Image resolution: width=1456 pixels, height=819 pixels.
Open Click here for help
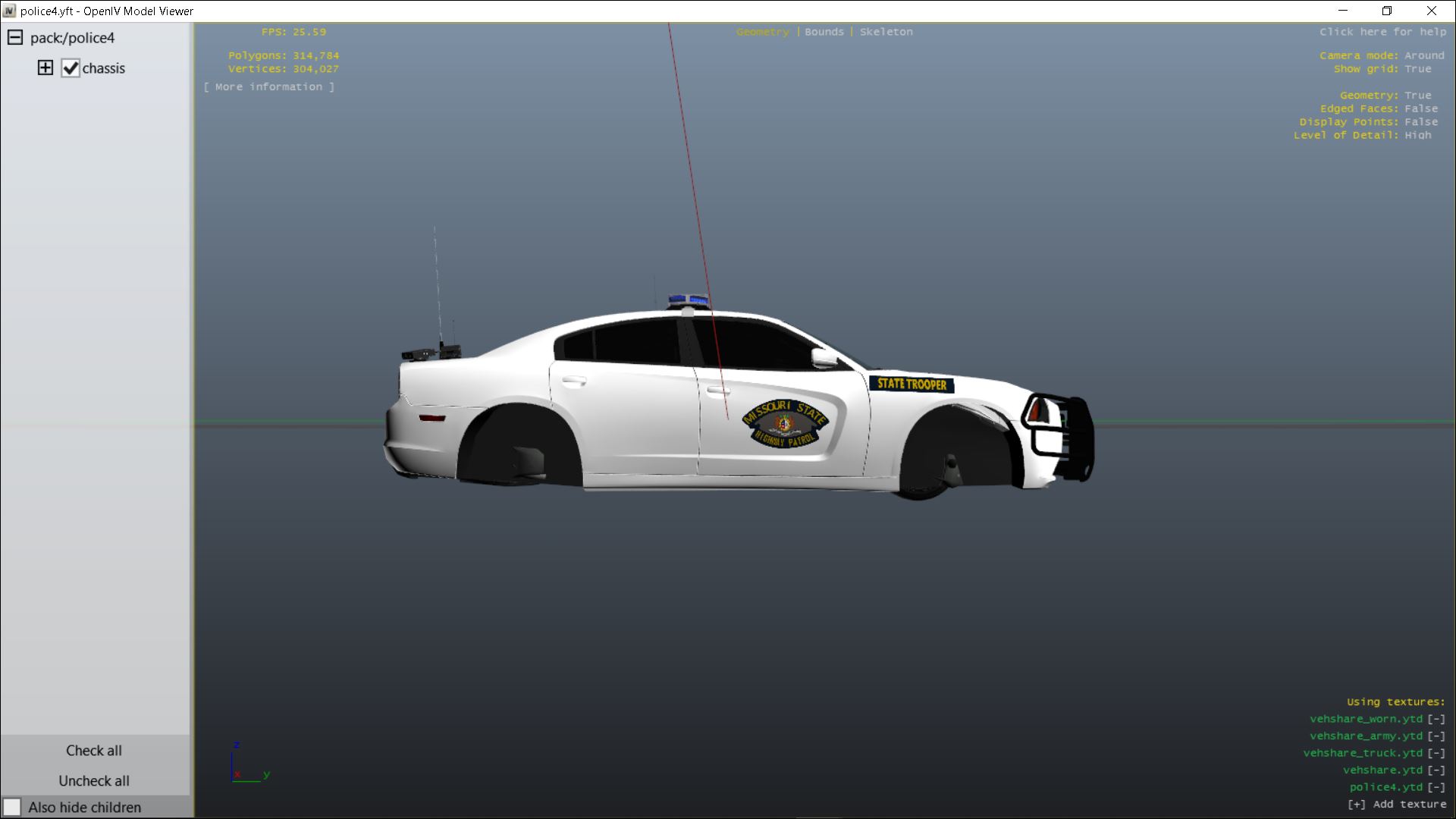click(1382, 32)
